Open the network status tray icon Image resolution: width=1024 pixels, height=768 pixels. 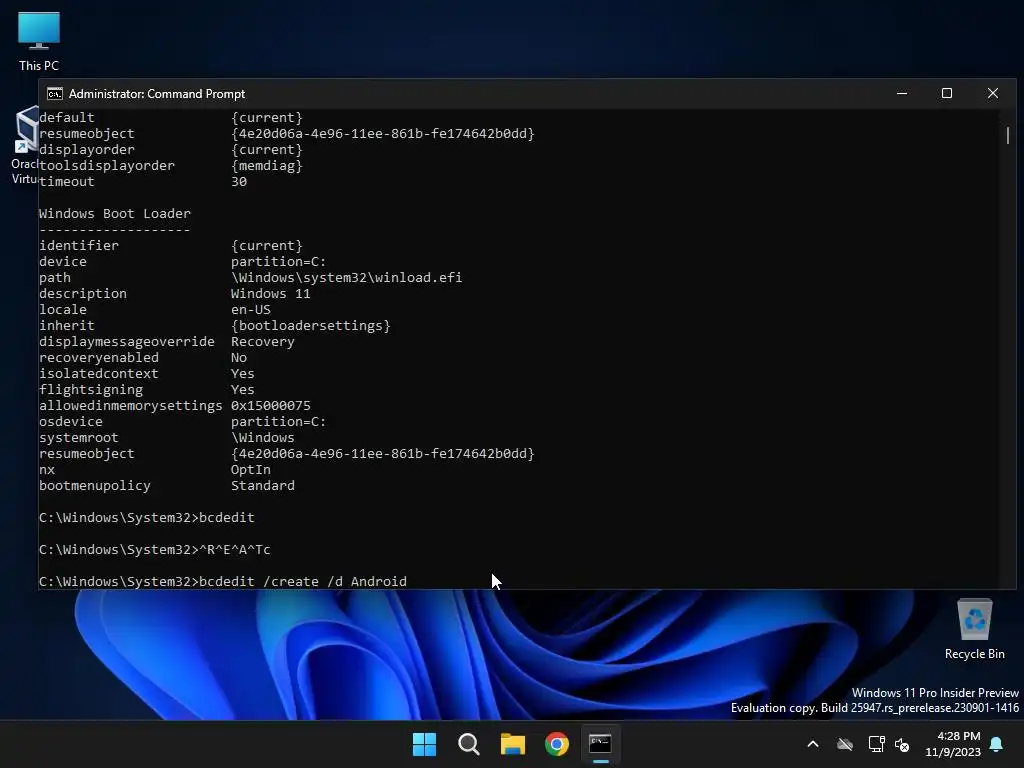tap(876, 744)
